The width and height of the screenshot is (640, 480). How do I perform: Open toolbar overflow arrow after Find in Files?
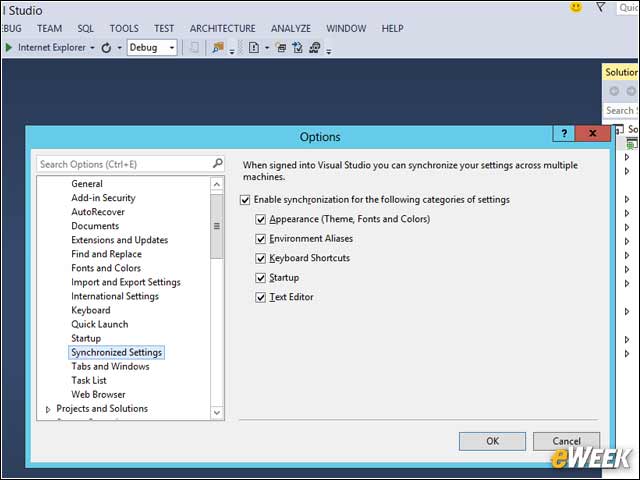click(x=232, y=51)
